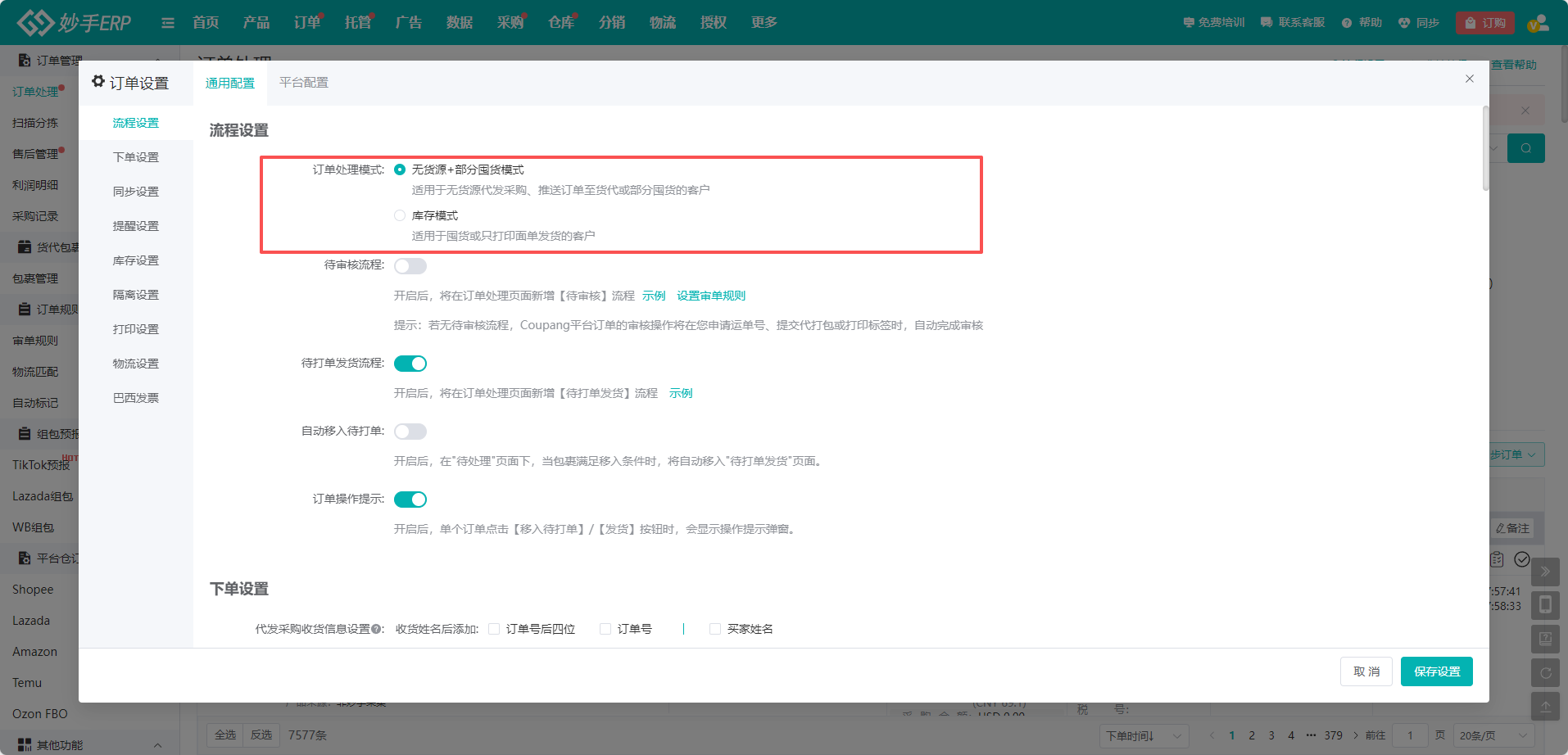The height and width of the screenshot is (755, 1568).
Task: Dismiss the pink notice banner X
Action: click(x=1525, y=111)
